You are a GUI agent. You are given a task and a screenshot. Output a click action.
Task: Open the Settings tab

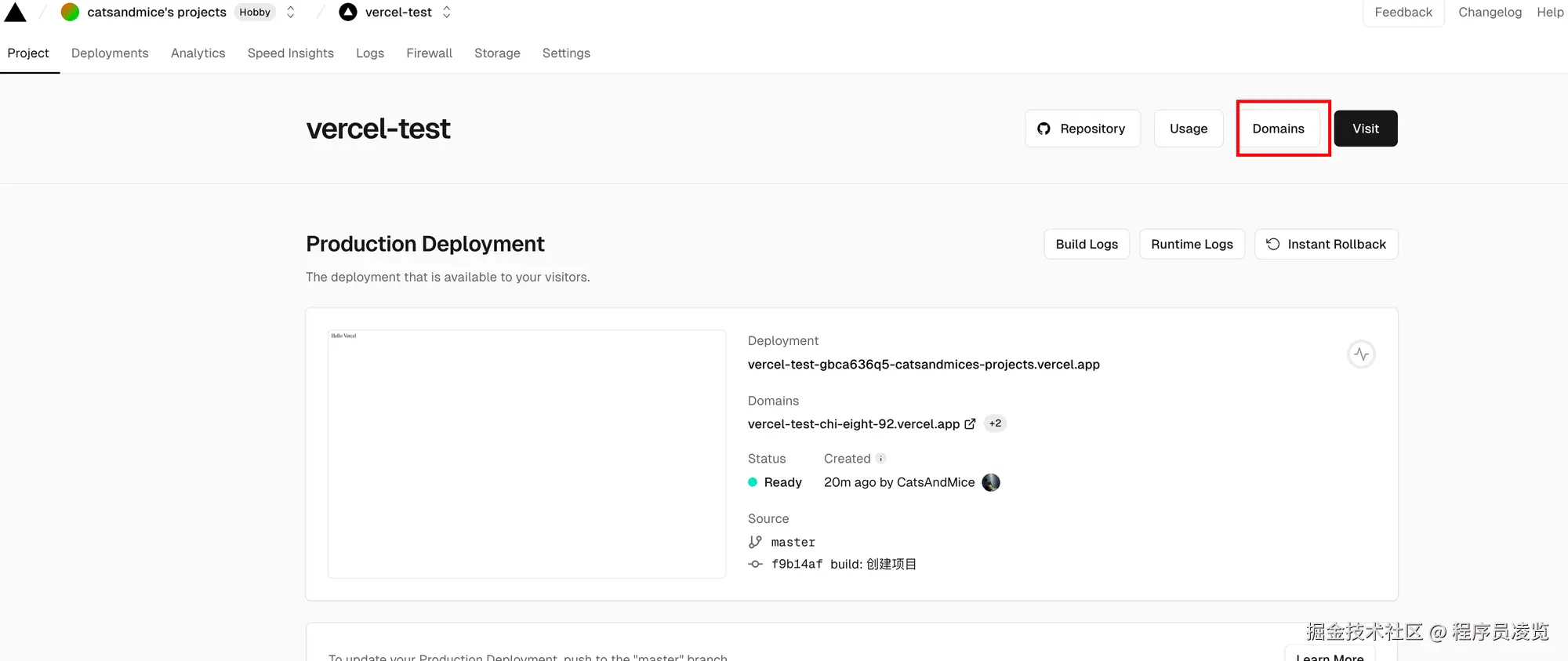click(x=566, y=53)
